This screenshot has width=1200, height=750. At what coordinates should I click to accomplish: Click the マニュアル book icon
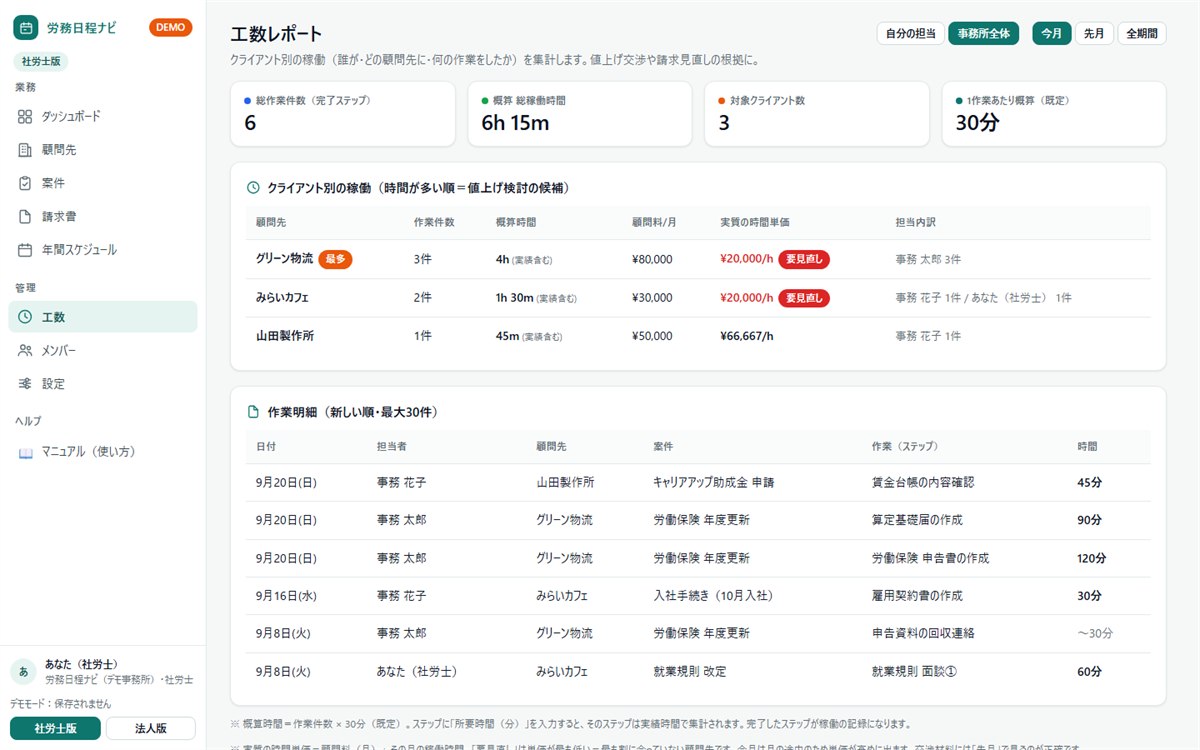26,452
